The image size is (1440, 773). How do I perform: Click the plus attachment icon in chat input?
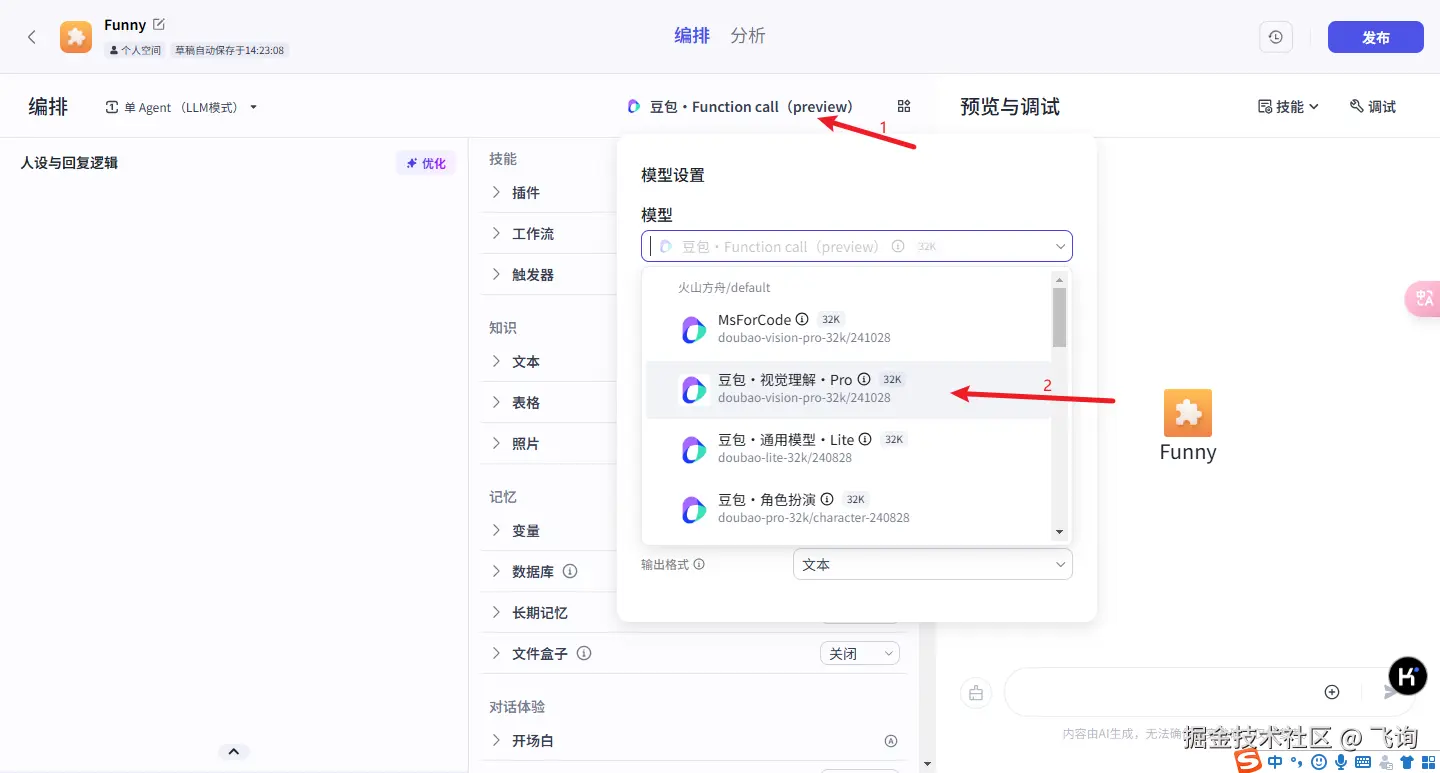(x=1332, y=692)
